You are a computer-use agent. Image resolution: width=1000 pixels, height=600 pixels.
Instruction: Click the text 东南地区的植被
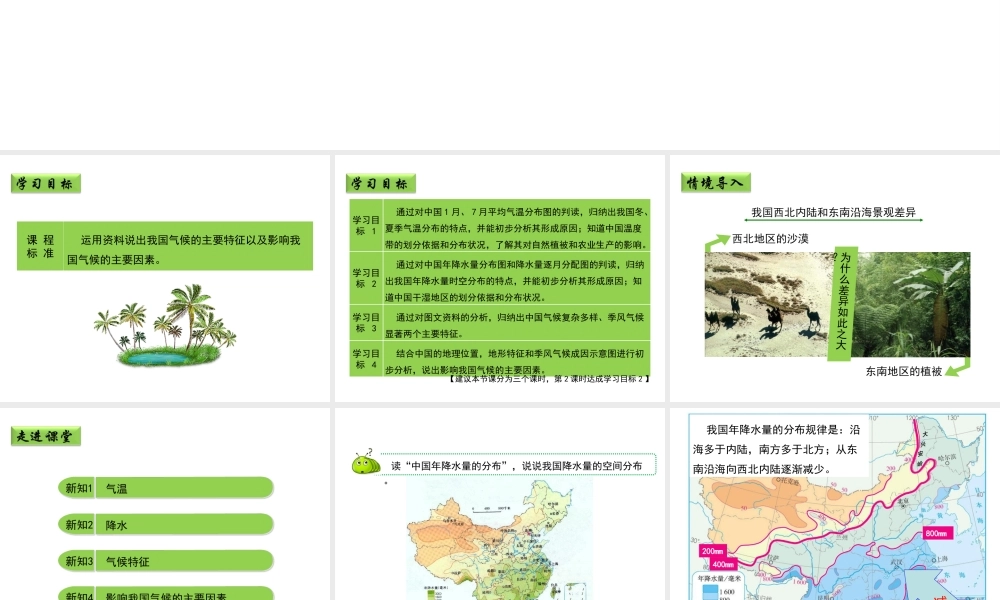tap(904, 371)
